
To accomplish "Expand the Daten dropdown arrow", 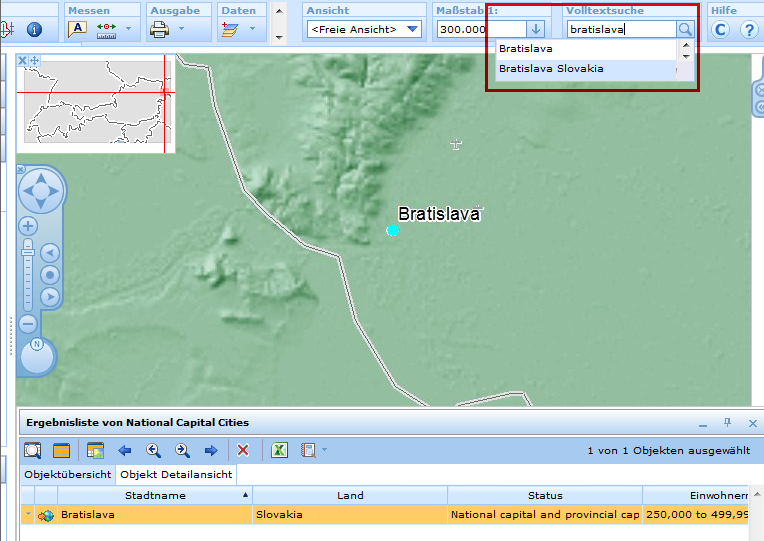I will click(253, 29).
